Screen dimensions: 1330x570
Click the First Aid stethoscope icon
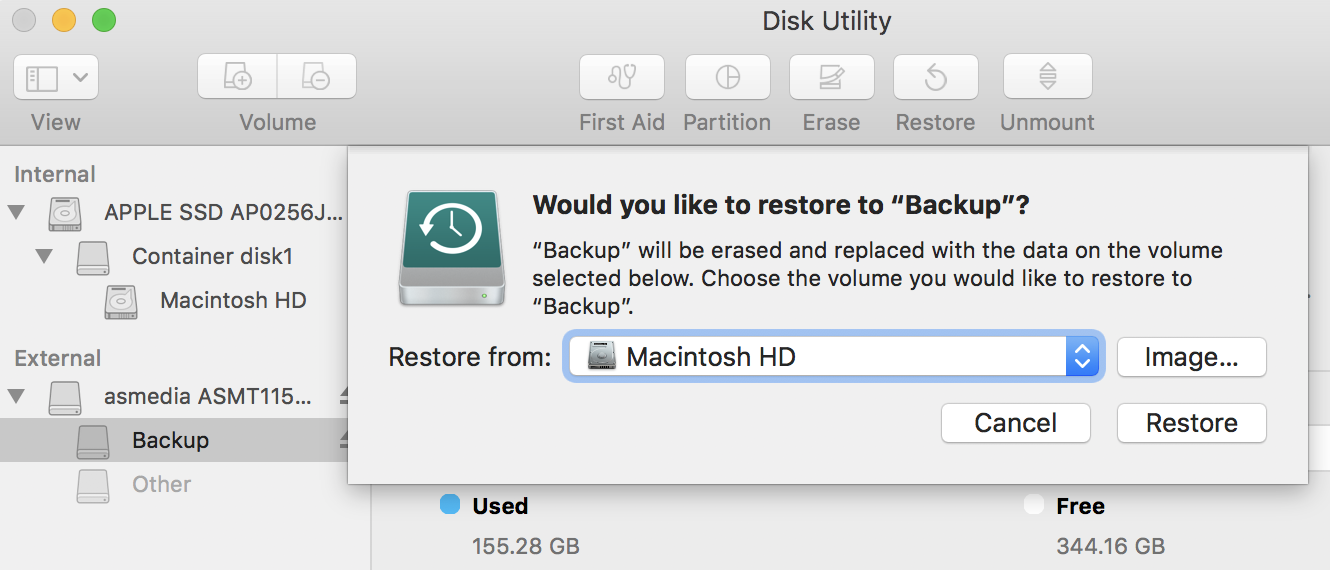click(x=622, y=77)
